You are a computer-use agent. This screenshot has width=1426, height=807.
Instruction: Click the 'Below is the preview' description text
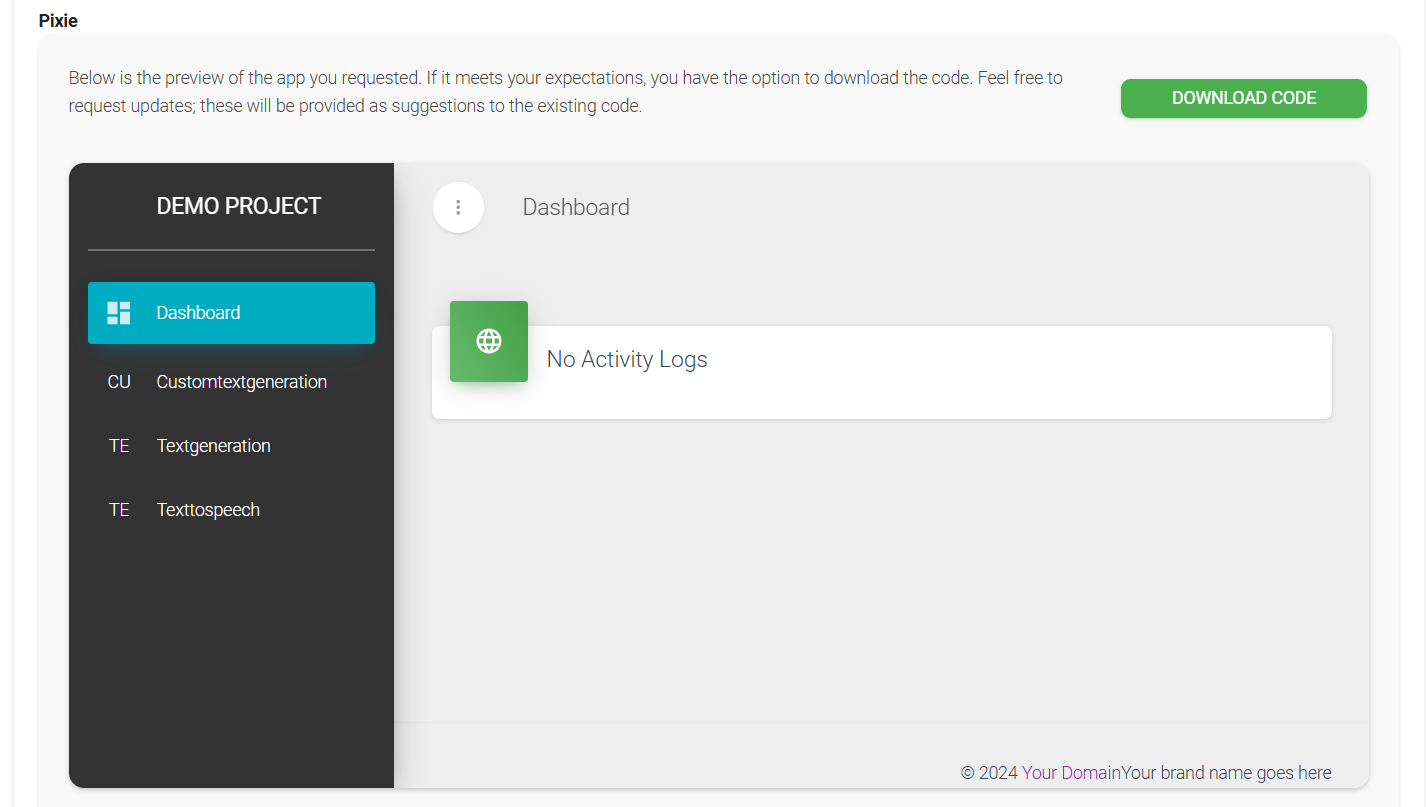click(x=566, y=91)
